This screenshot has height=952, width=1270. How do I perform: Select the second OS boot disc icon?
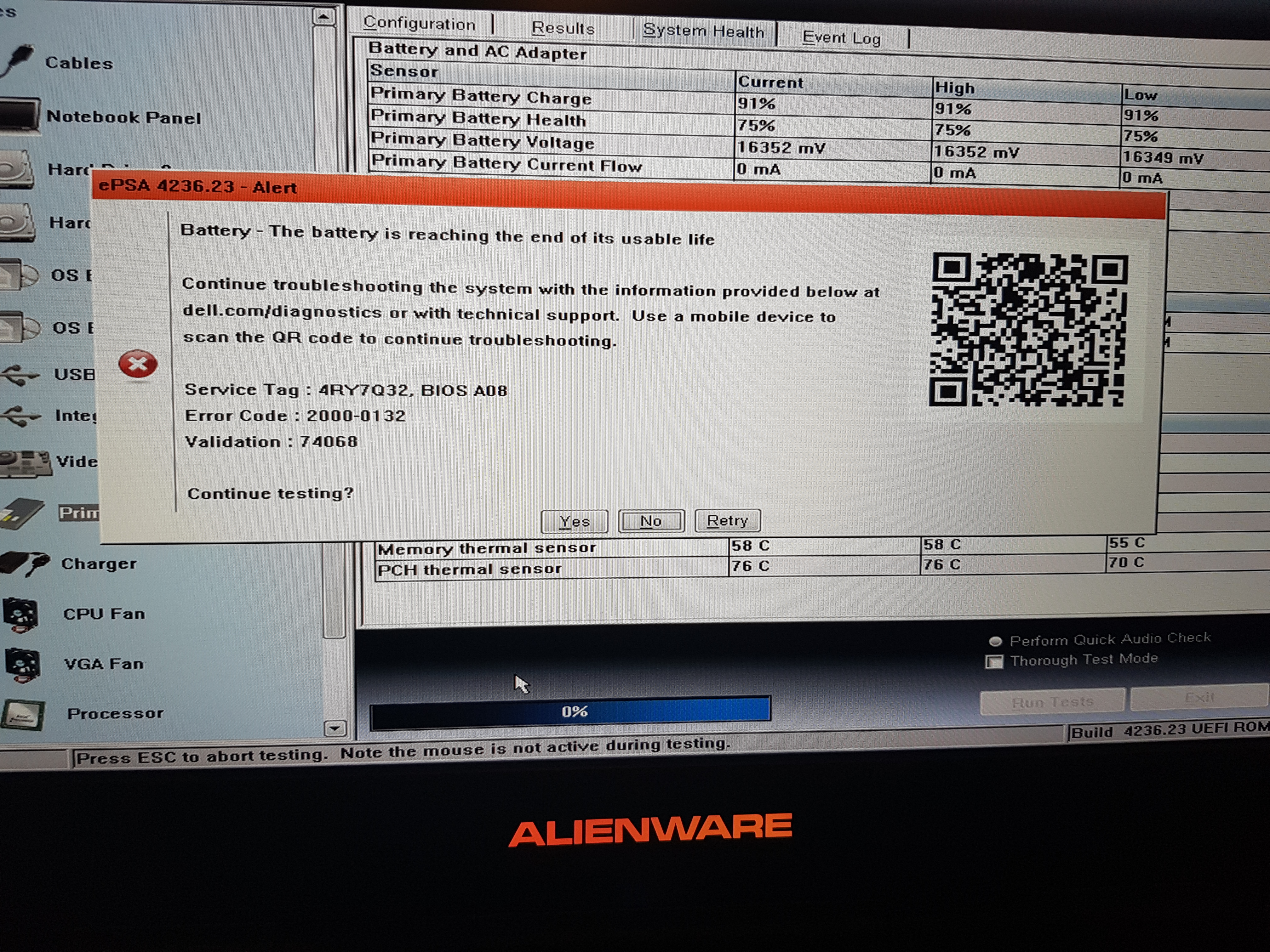pos(20,328)
